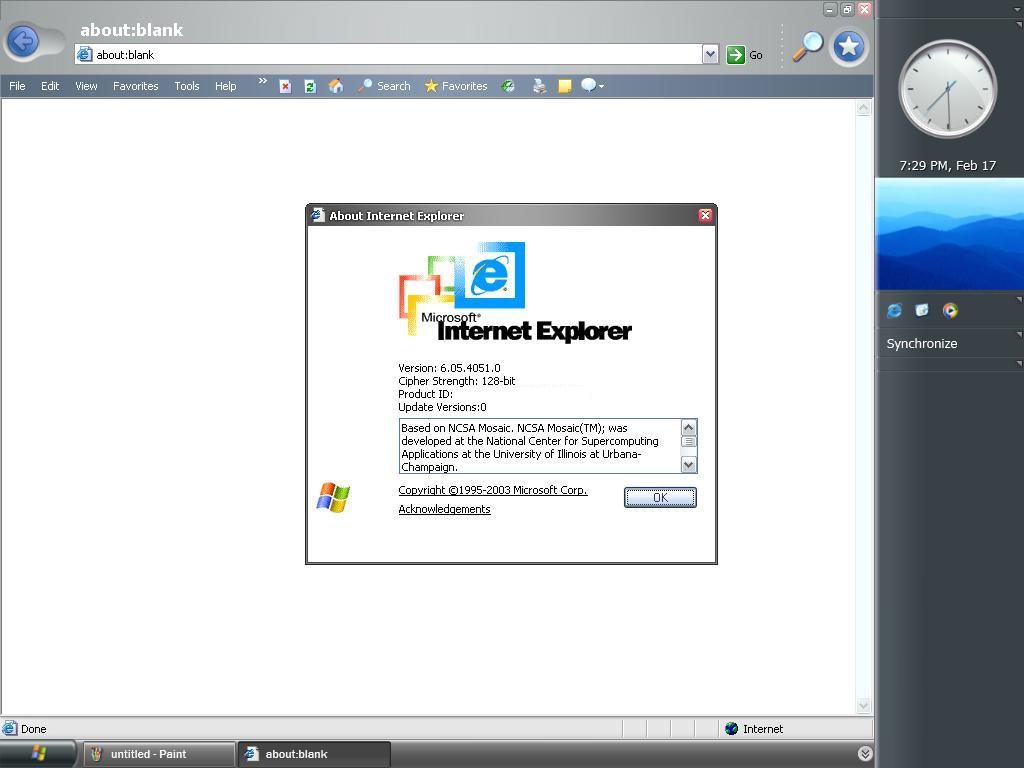
Task: Click the Cipher Strength: 128-bit text
Action: coord(456,381)
